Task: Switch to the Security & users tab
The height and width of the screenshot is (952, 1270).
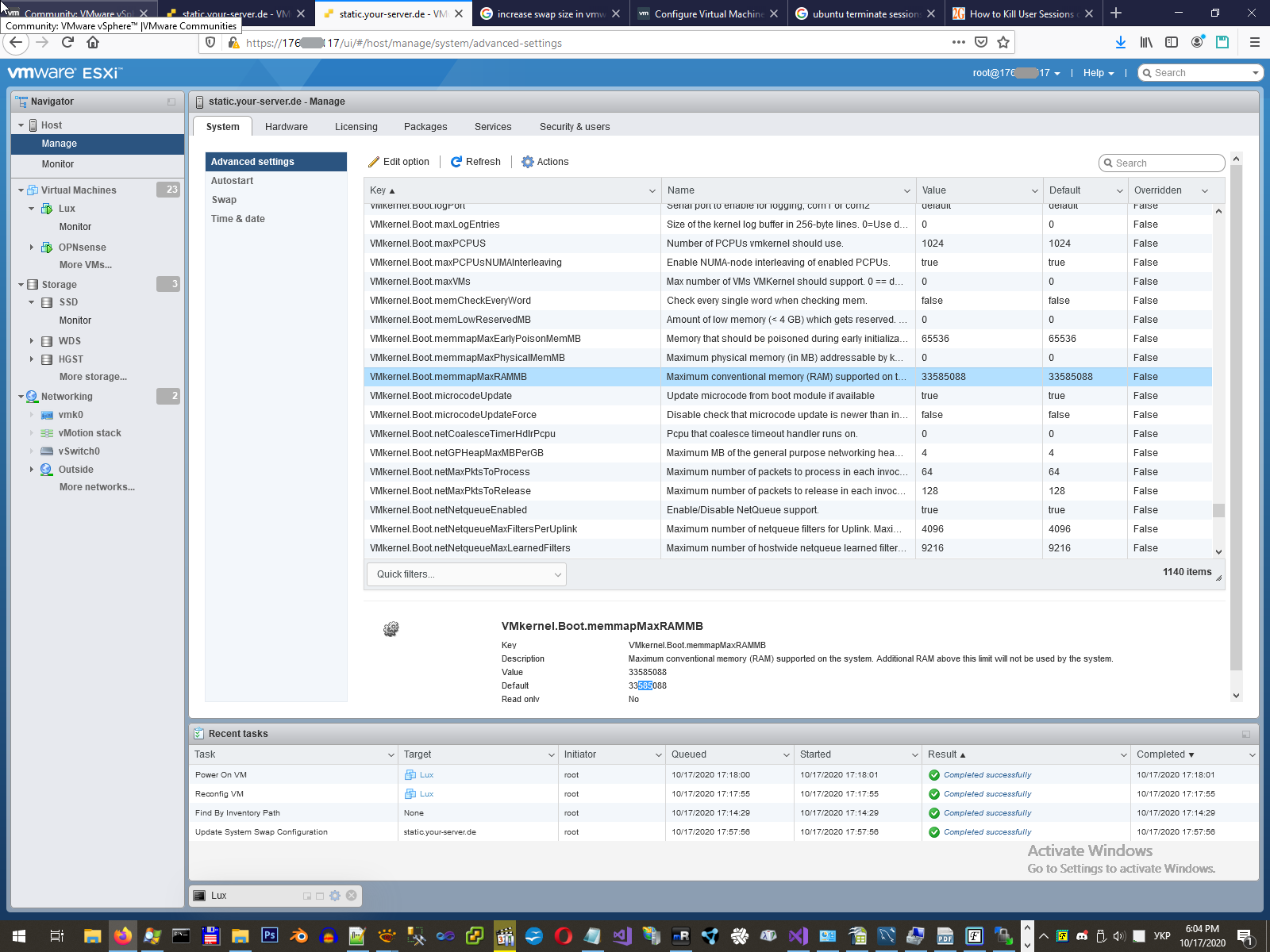Action: (575, 127)
